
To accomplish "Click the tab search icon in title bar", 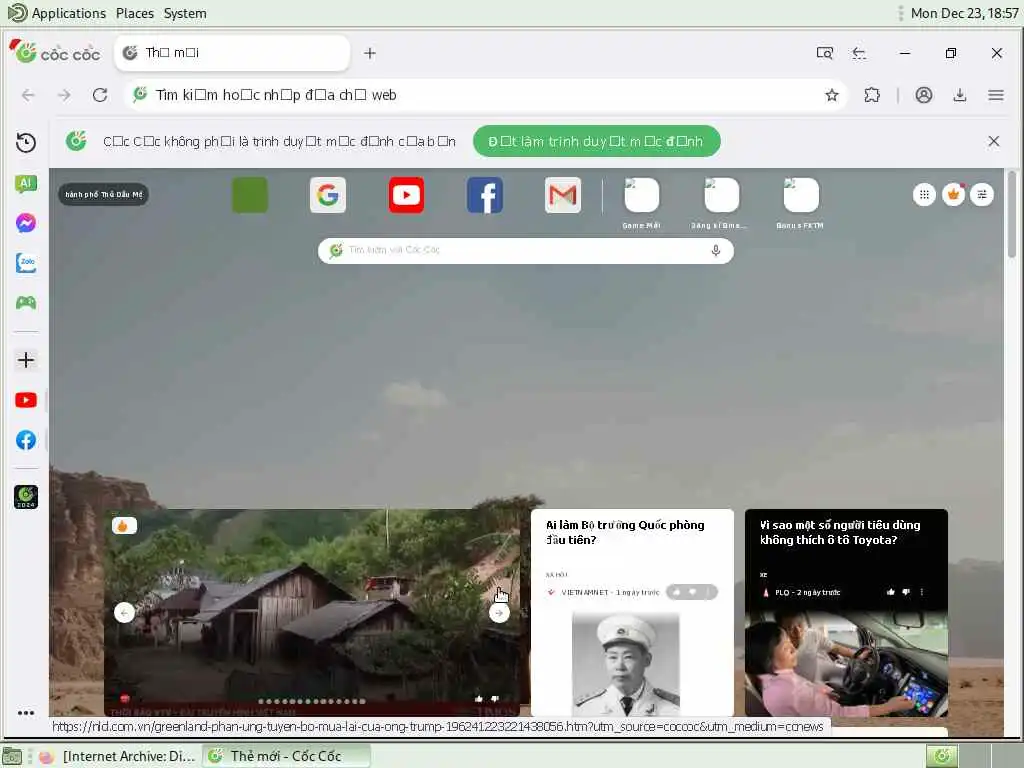I will pos(824,53).
